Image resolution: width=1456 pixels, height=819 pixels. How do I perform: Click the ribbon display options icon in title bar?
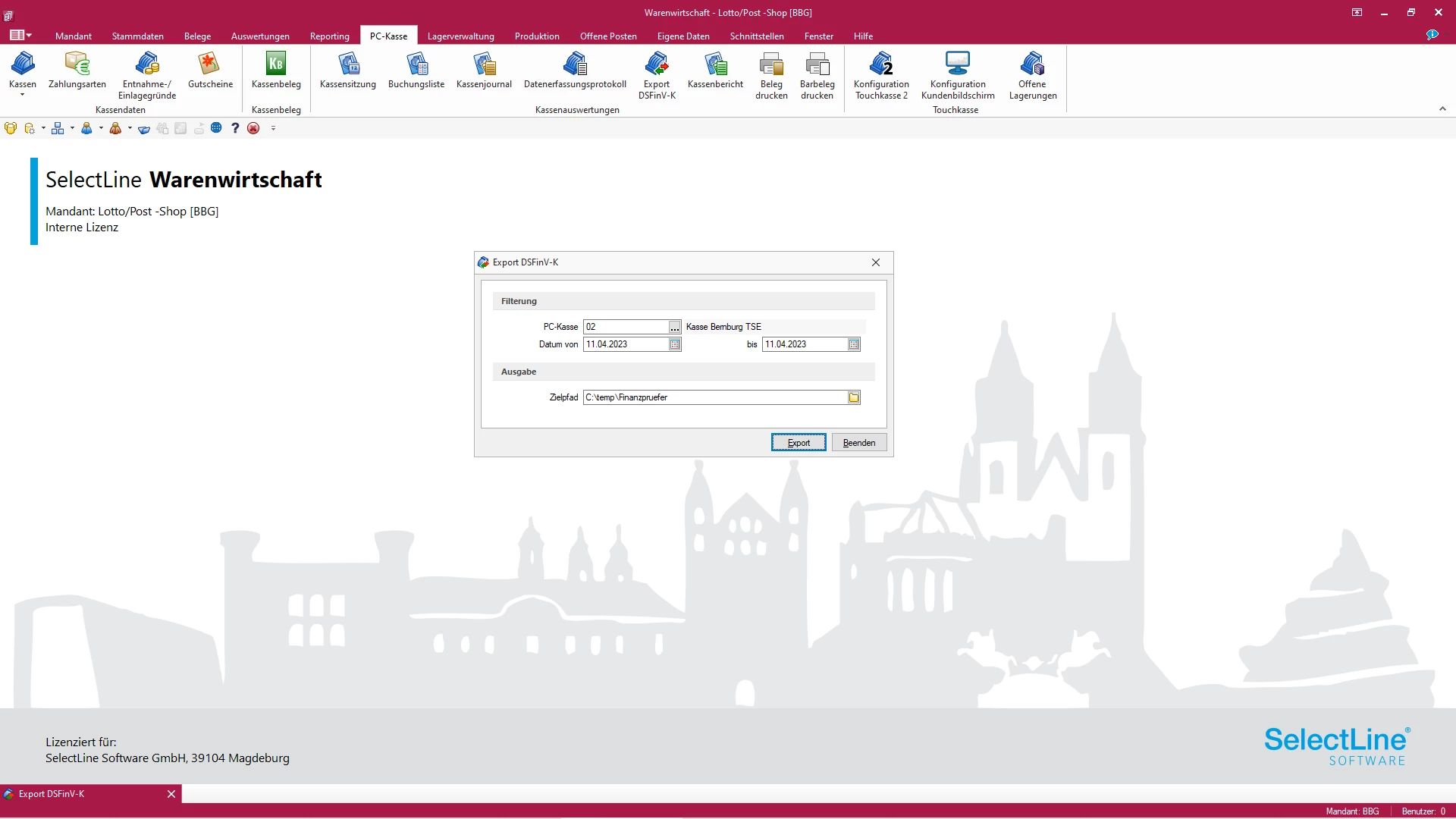1357,12
